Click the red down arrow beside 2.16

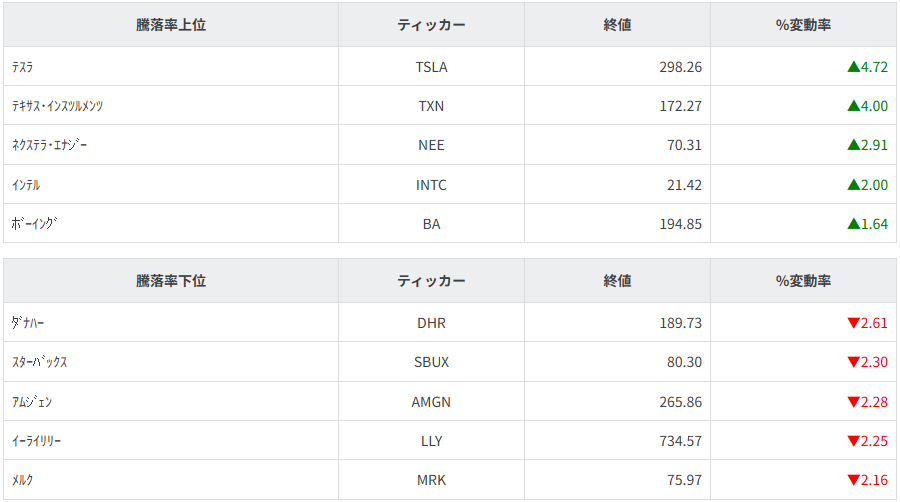(853, 480)
